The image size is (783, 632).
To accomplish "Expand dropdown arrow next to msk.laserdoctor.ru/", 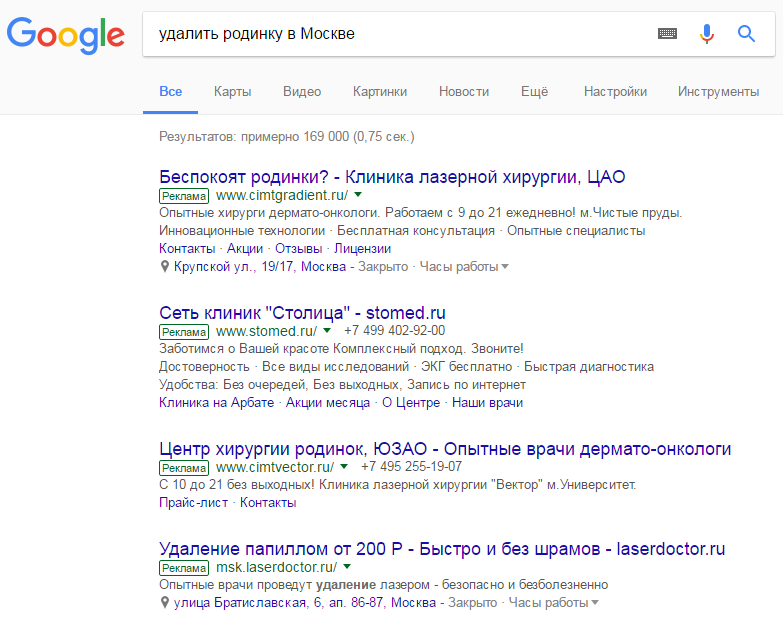I will [347, 567].
